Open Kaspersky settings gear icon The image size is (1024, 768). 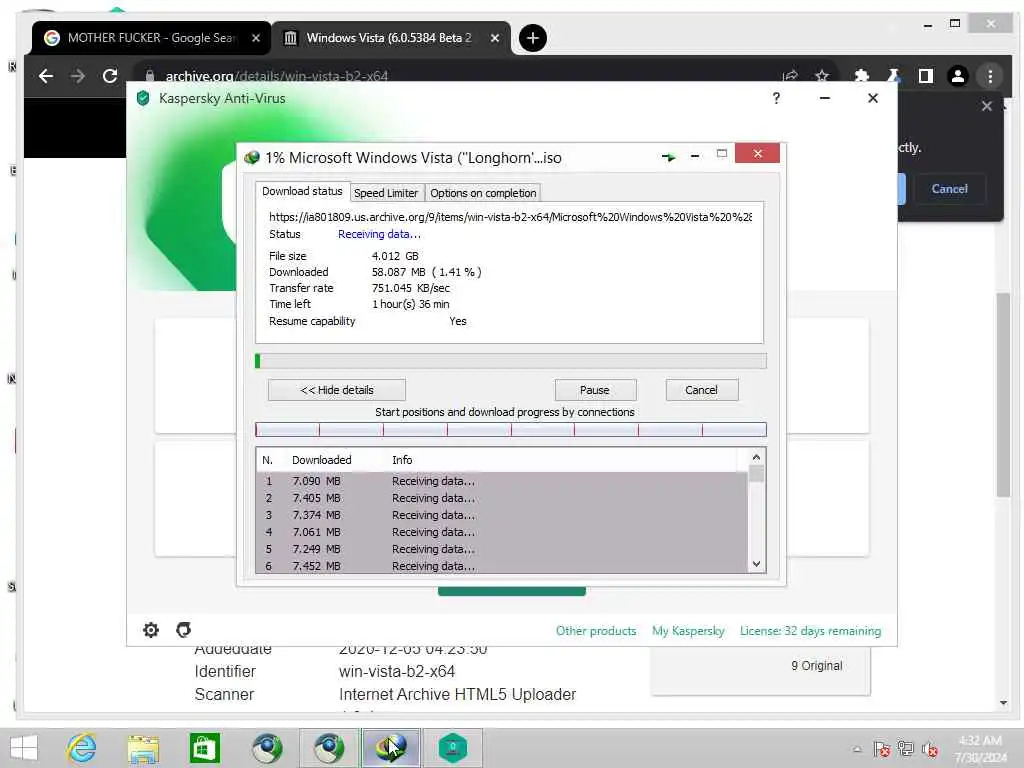(151, 630)
